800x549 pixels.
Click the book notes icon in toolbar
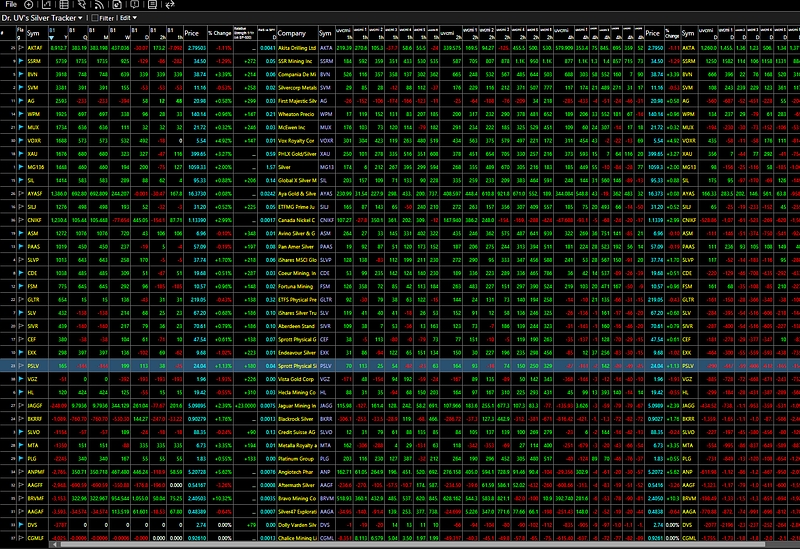point(152,5)
